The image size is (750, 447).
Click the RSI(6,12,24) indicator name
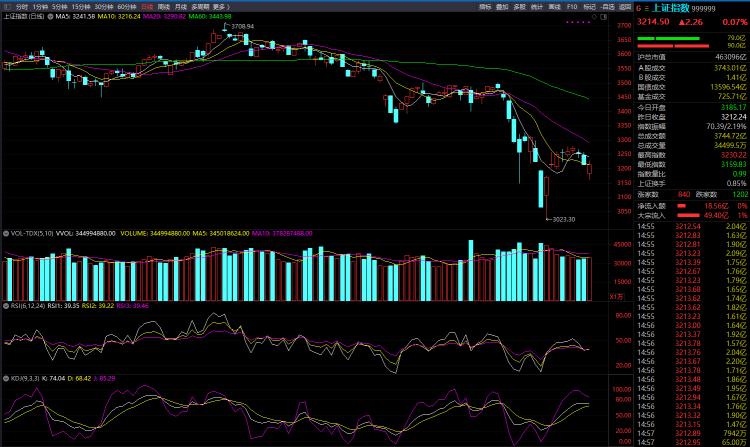[x=28, y=305]
